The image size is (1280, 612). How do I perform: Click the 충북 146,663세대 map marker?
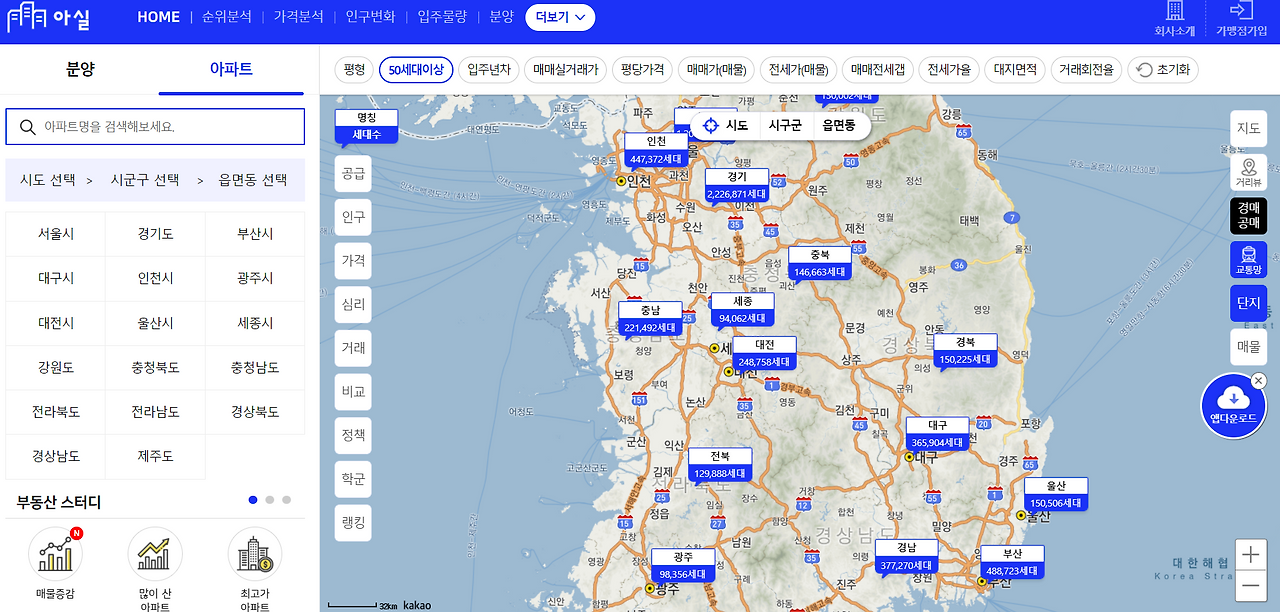coord(820,263)
